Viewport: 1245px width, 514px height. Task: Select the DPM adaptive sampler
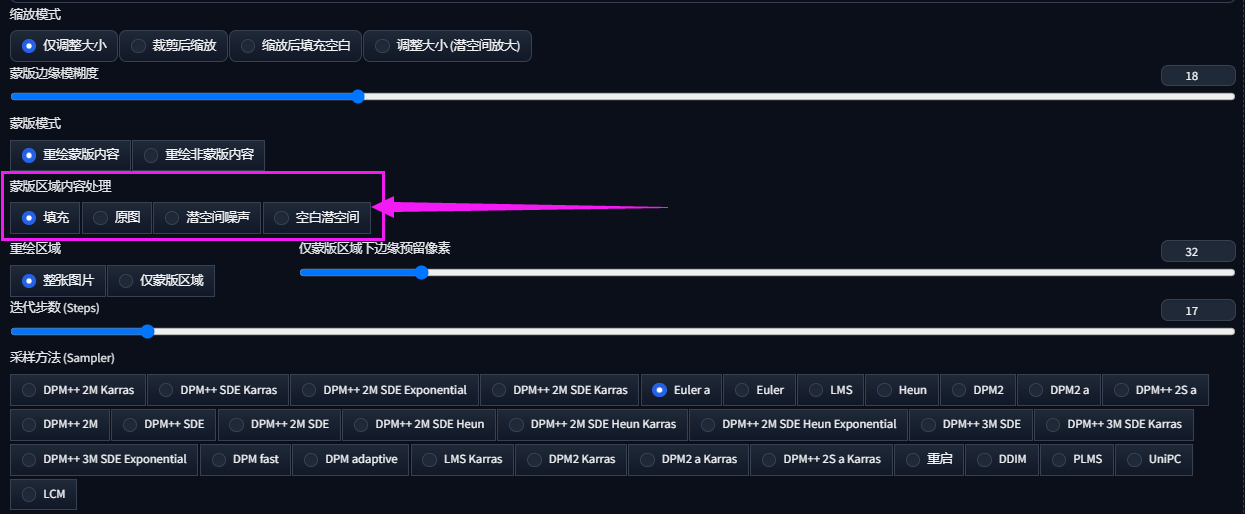(x=350, y=459)
